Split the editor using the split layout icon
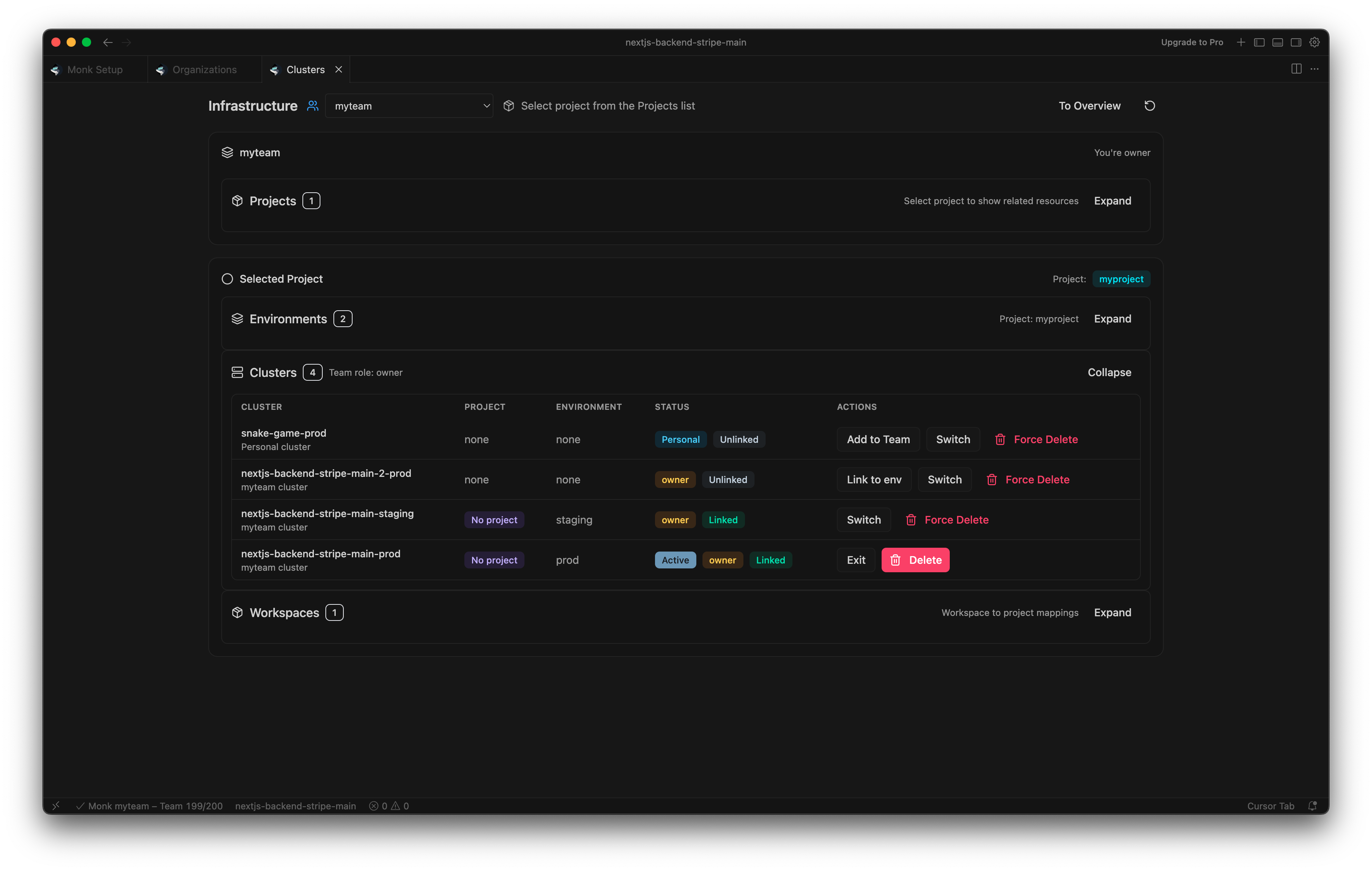Screen dimensions: 1372x871 pyautogui.click(x=1296, y=69)
